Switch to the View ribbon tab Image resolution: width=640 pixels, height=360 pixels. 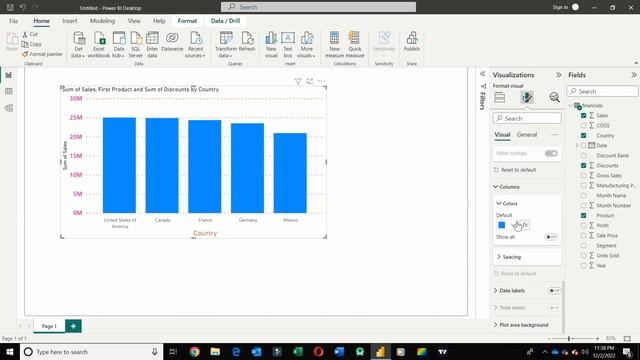134,21
